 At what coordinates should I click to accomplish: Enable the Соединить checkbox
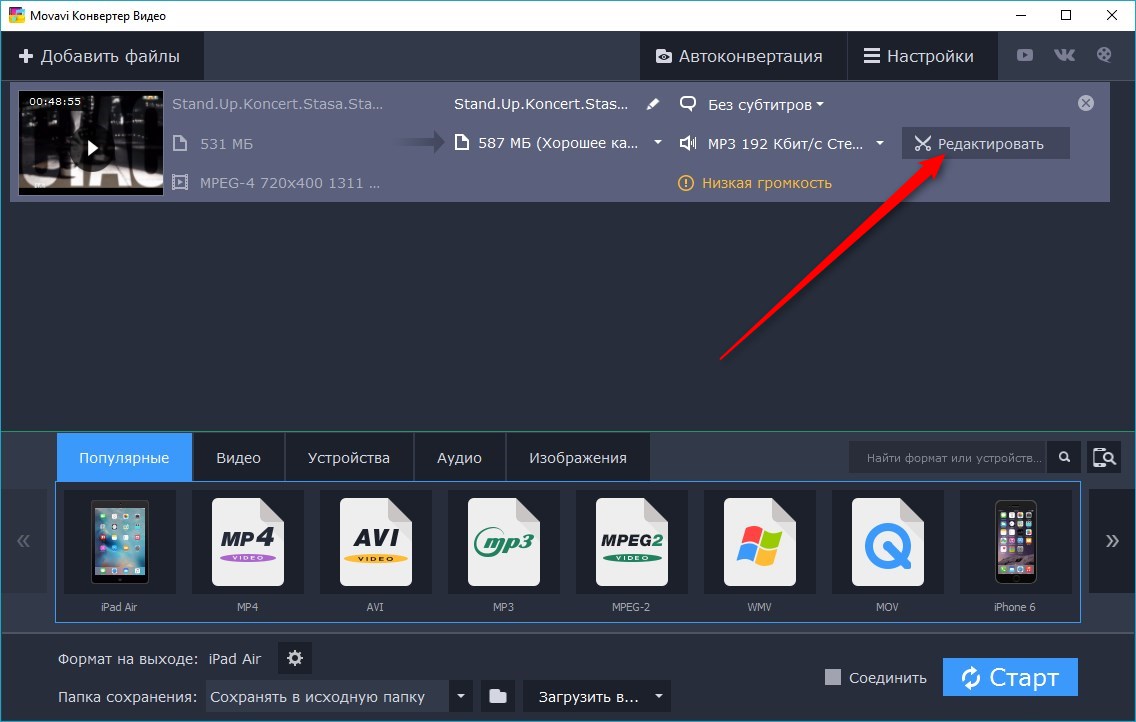833,677
